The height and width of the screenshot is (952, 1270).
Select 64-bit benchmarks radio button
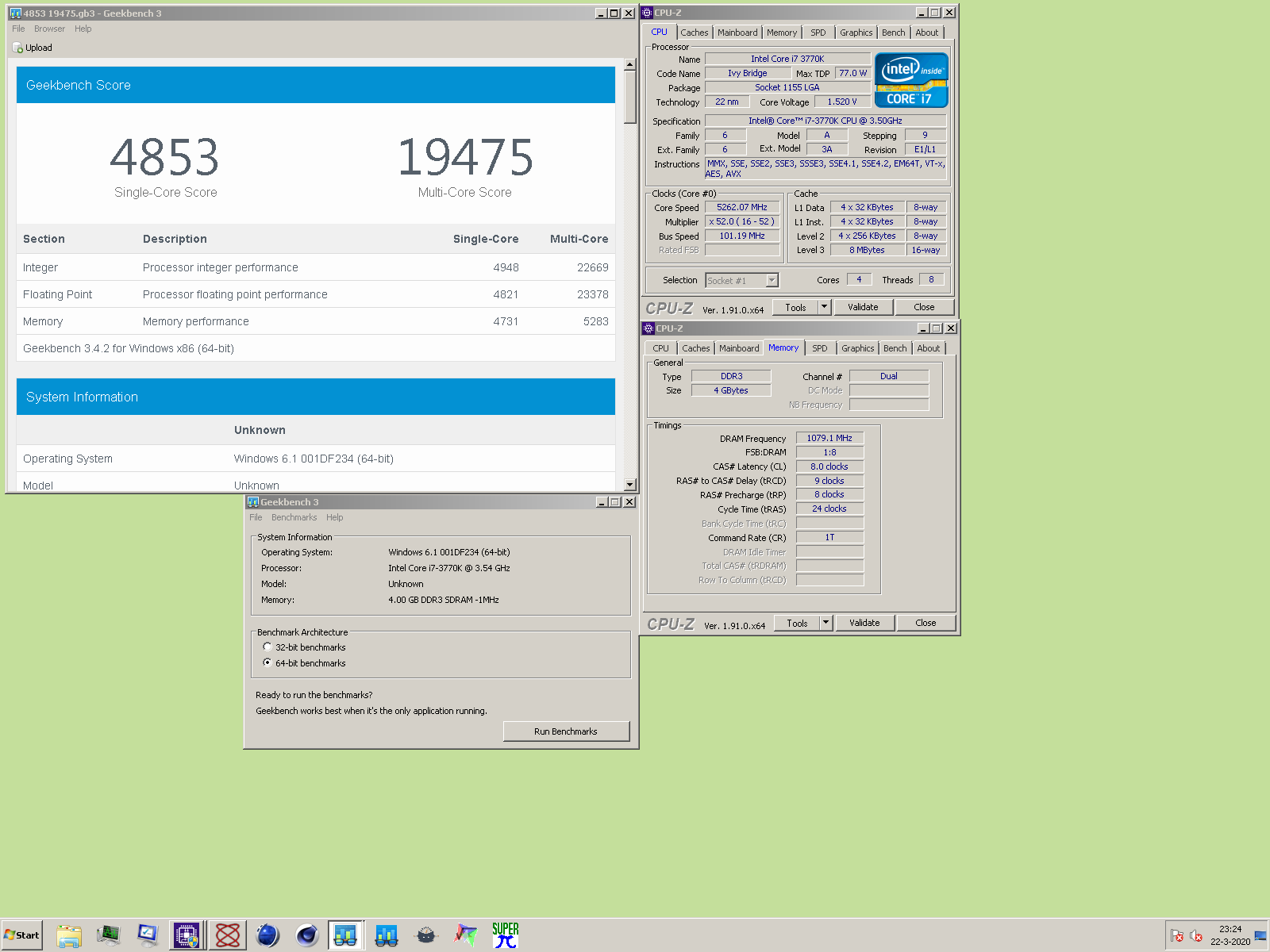click(x=267, y=662)
